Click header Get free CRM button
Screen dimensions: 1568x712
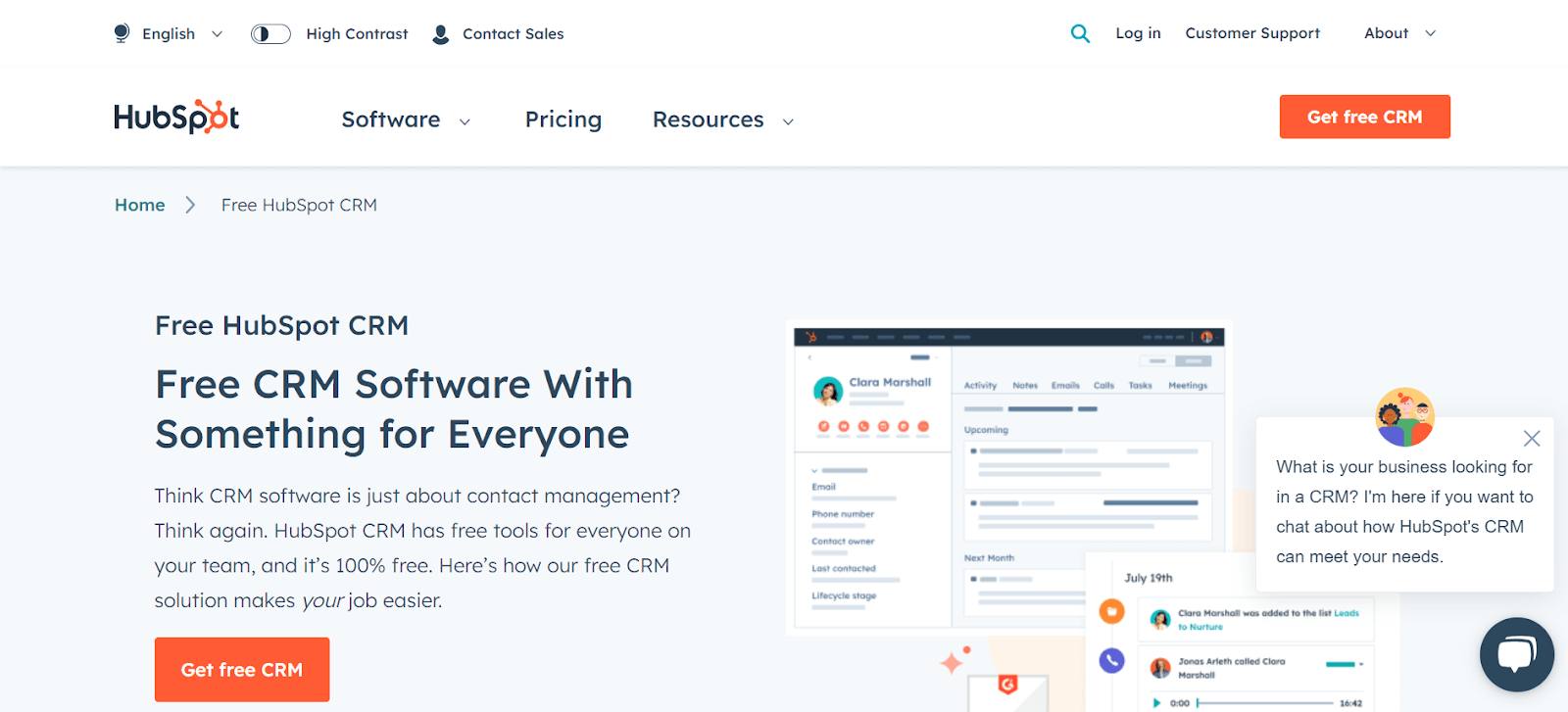click(x=1364, y=117)
